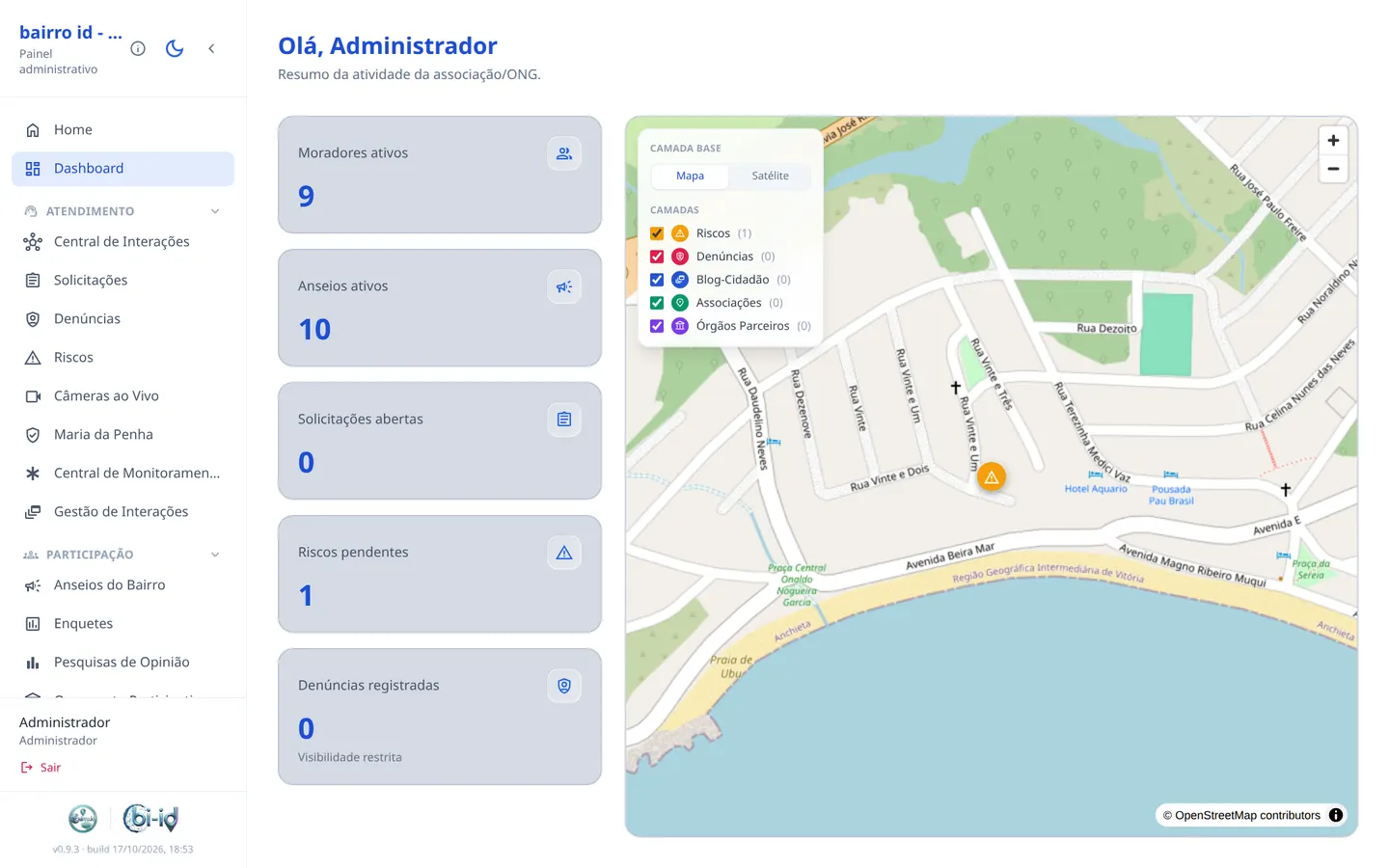
Task: Click the v0.9.3 build version text
Action: click(123, 850)
